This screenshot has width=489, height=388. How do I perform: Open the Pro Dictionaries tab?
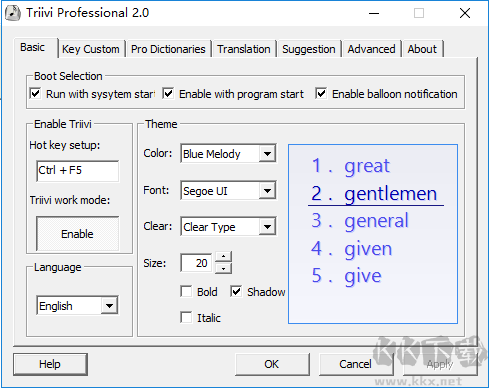pyautogui.click(x=168, y=49)
